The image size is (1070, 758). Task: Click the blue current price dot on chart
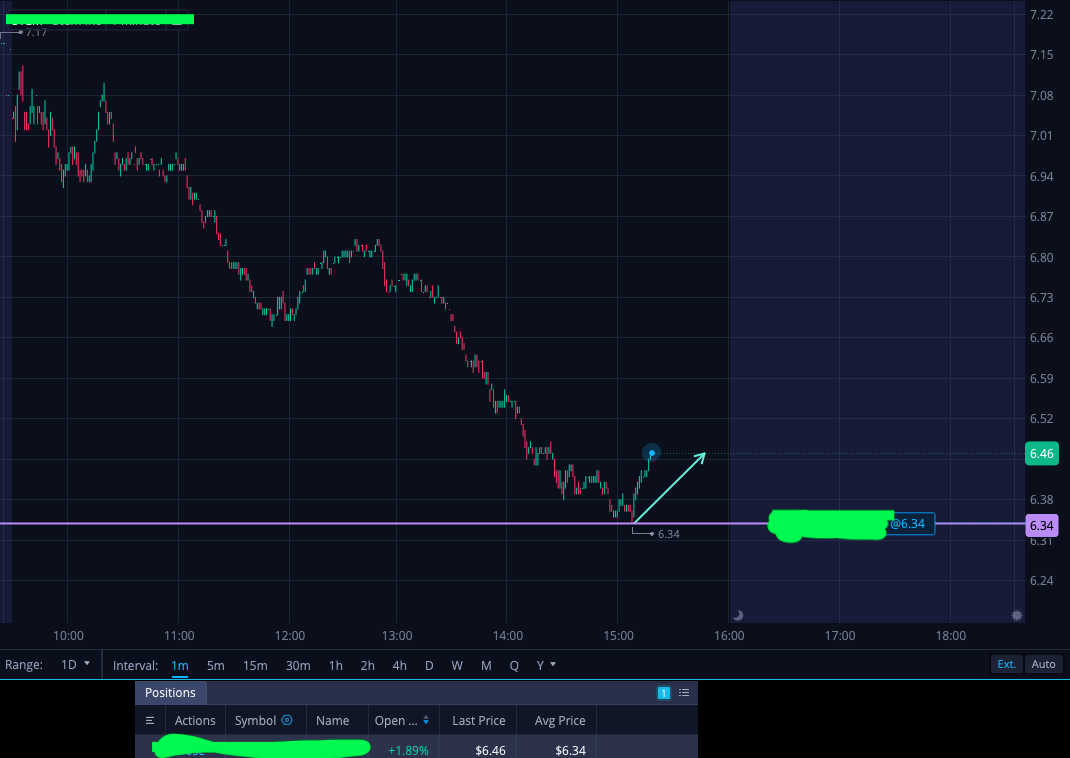tap(652, 453)
